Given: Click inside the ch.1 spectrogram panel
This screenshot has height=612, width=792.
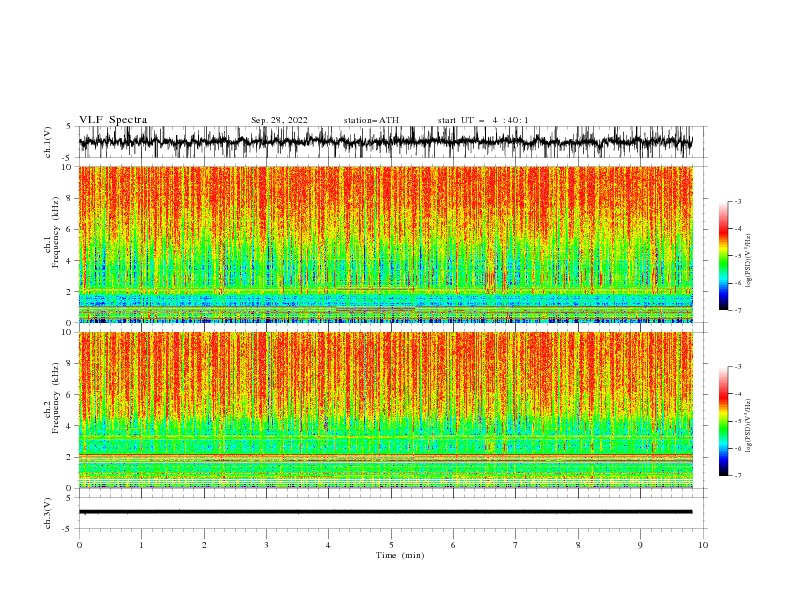Looking at the screenshot, I should 386,244.
